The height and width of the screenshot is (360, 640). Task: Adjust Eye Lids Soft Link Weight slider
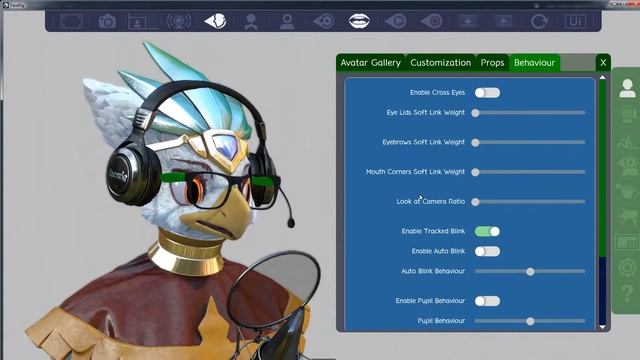[x=529, y=113]
